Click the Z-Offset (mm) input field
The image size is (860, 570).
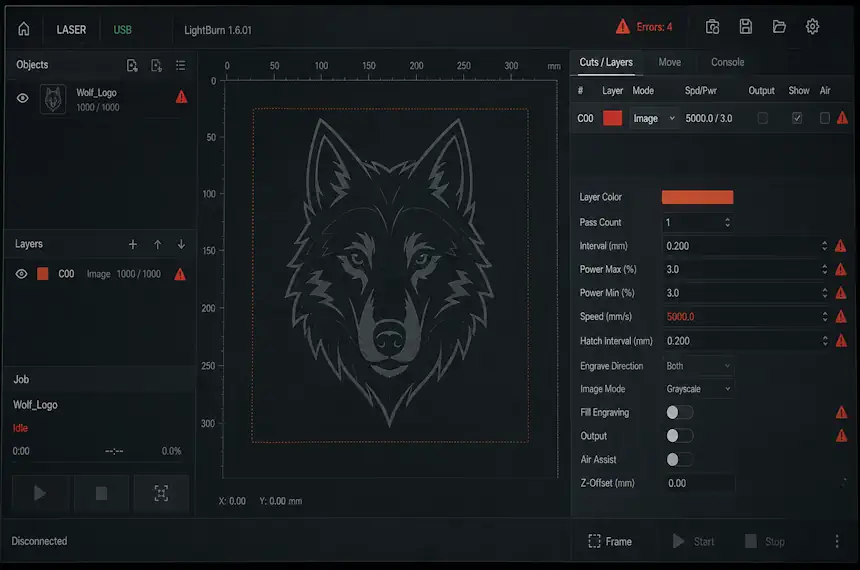699,483
